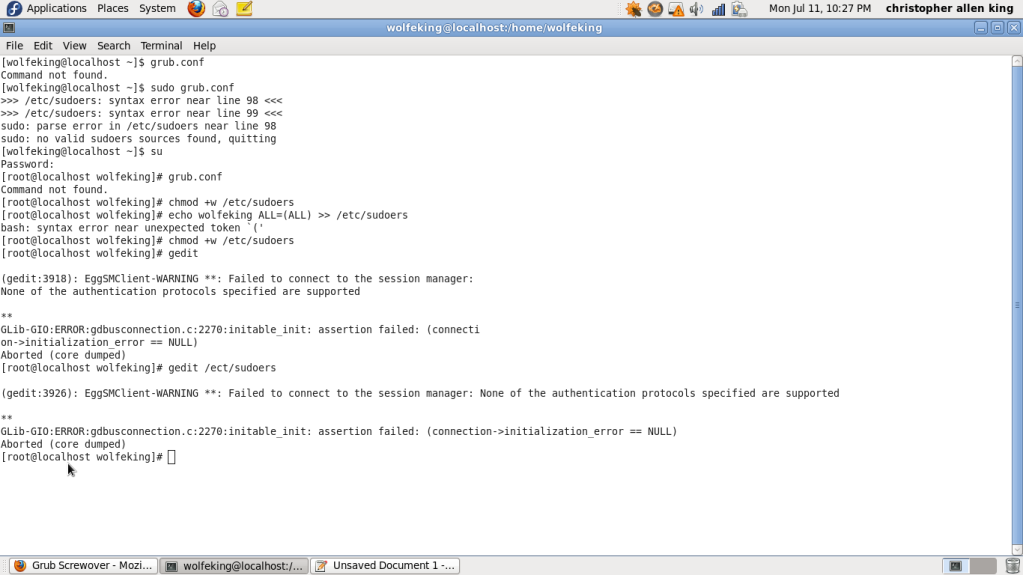Open the sticky notes panel icon
Screen dimensions: 1023x575
pos(244,8)
